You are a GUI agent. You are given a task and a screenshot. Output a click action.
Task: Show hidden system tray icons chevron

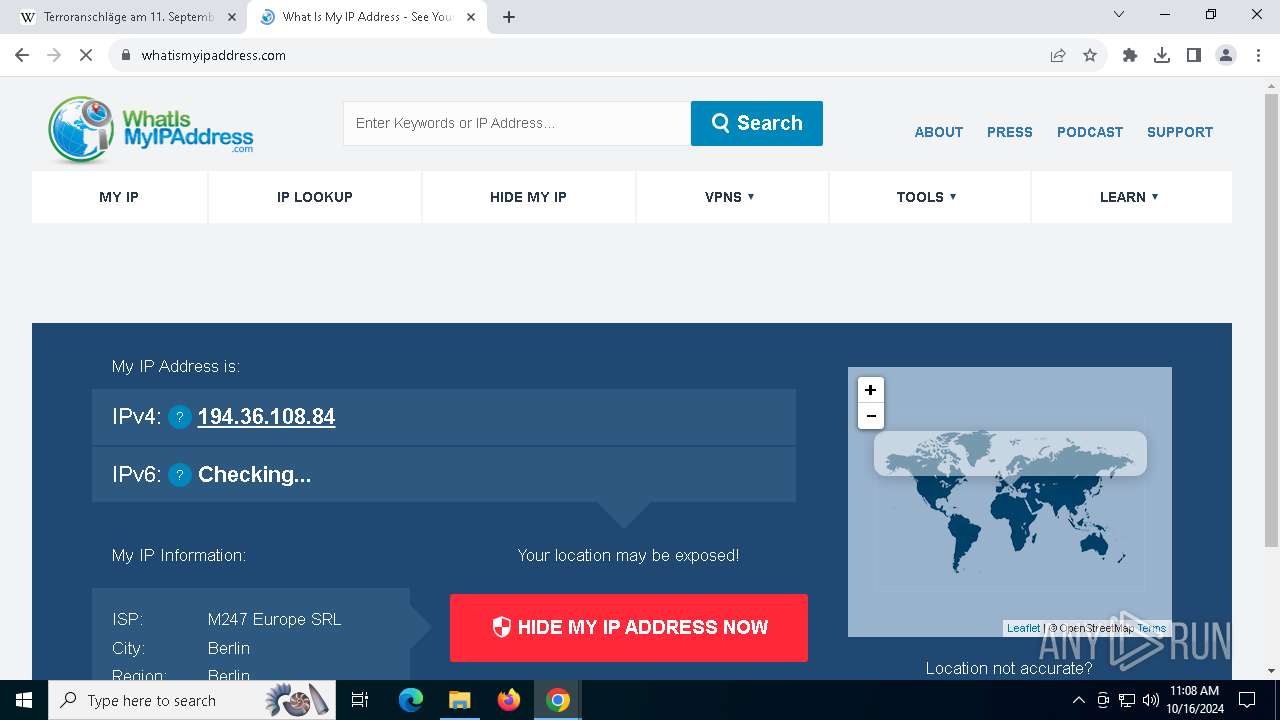(x=1078, y=700)
